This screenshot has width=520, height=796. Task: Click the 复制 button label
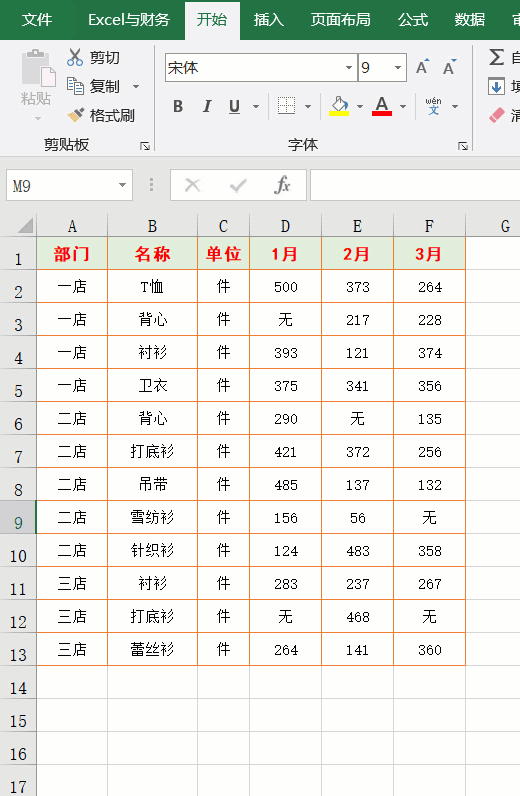105,86
